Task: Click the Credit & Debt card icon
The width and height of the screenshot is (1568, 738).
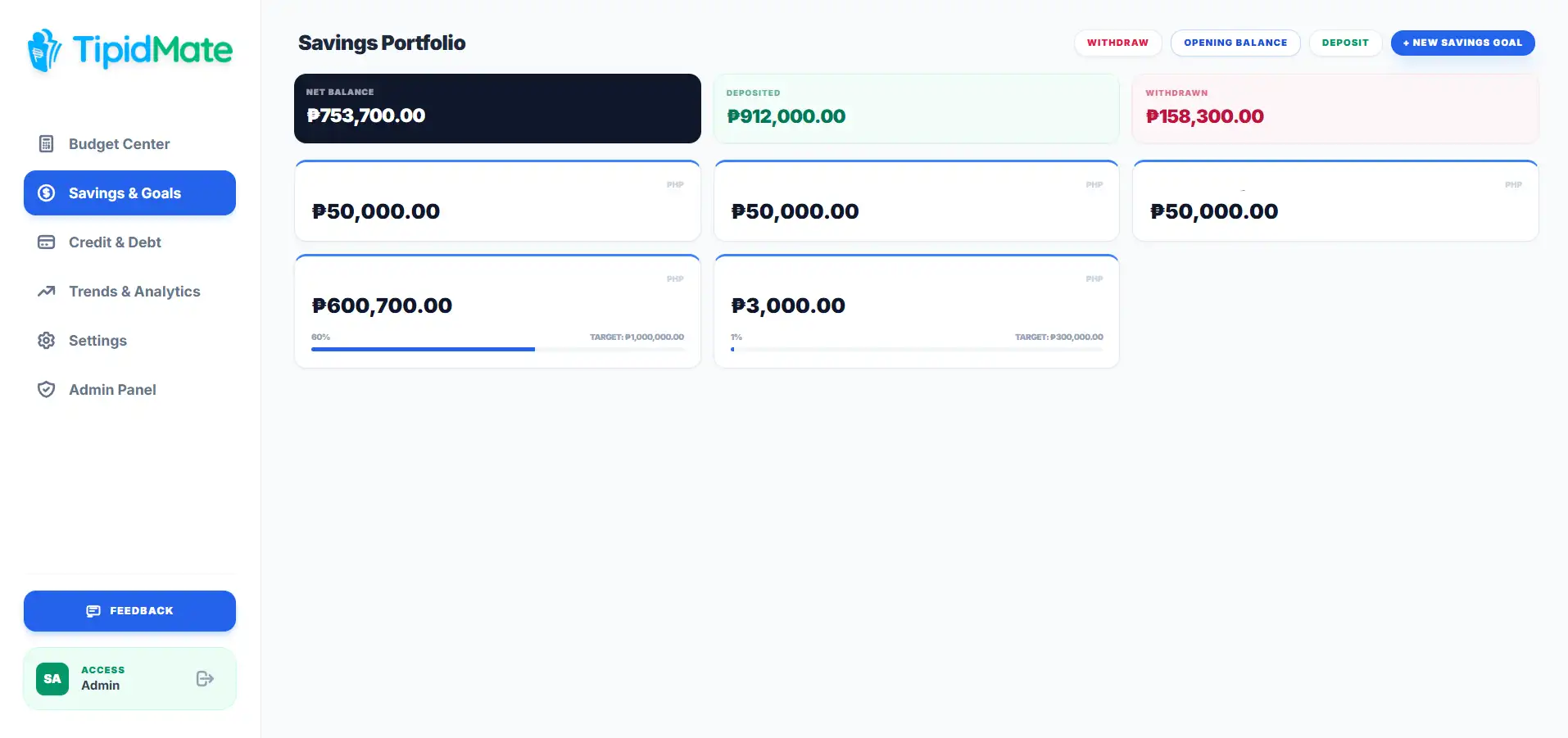Action: (x=47, y=242)
